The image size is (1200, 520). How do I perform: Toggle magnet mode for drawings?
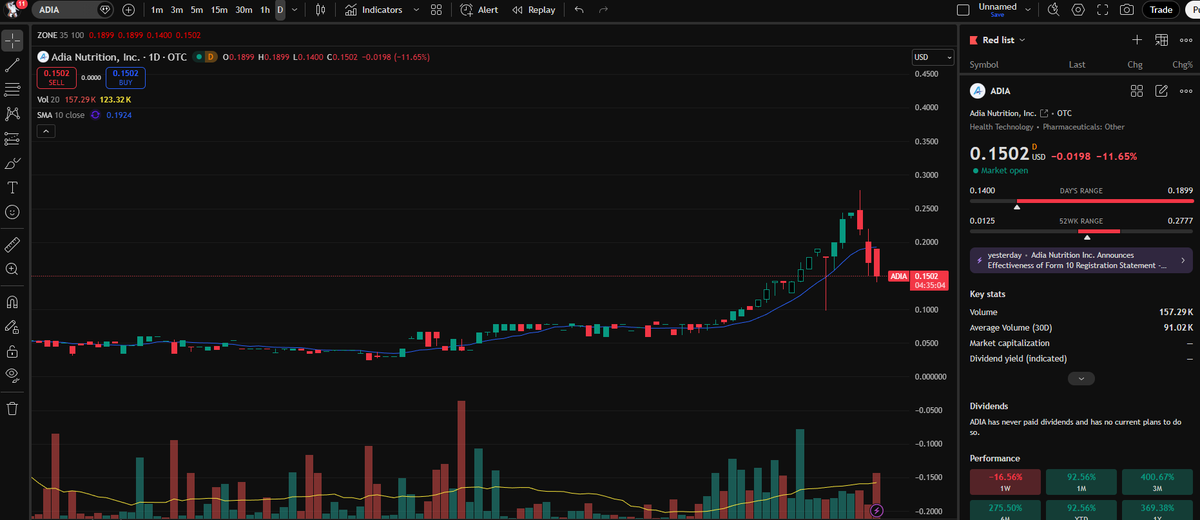click(x=12, y=302)
